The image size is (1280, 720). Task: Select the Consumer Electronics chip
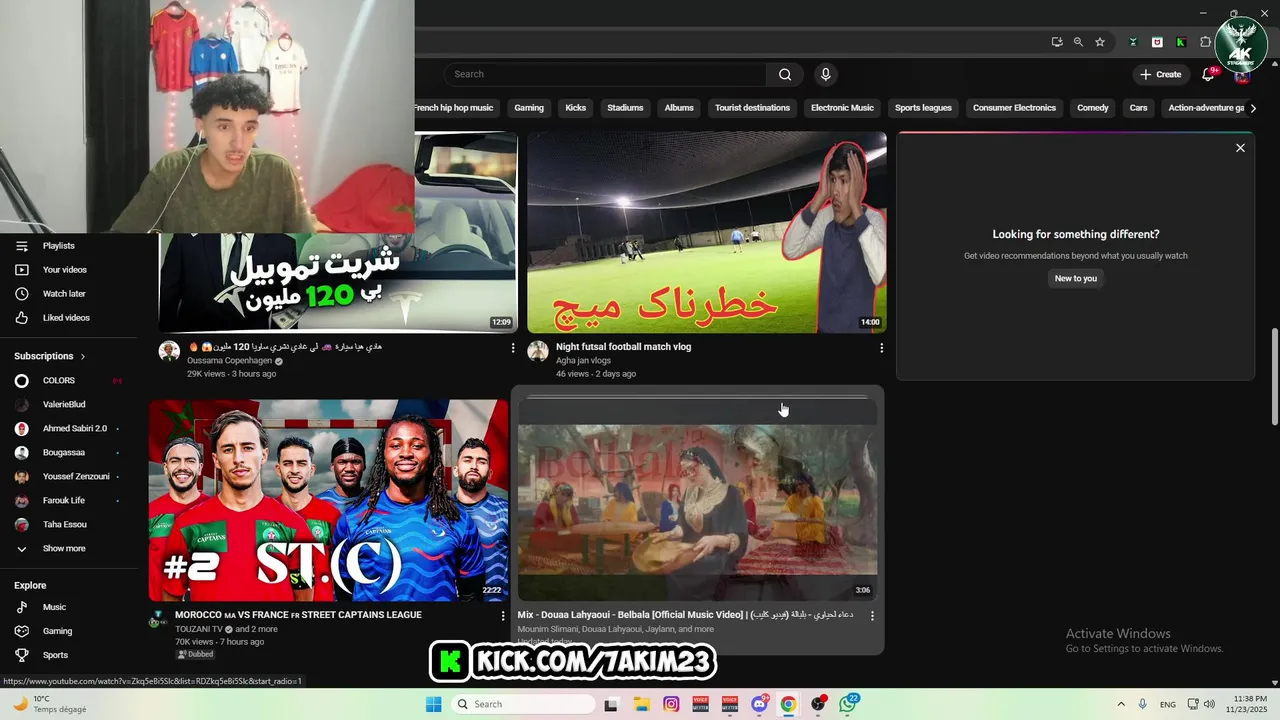(1014, 108)
